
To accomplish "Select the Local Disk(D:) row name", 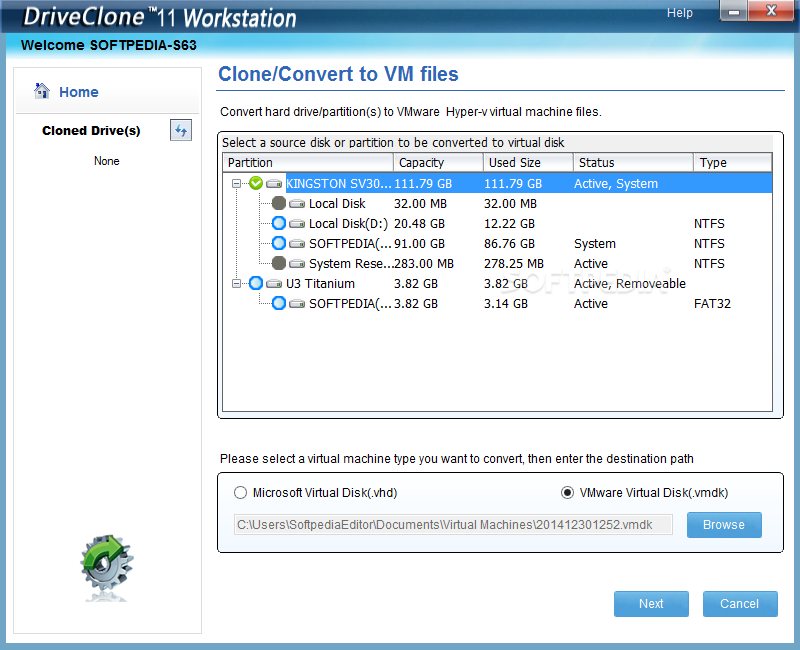I will click(x=348, y=223).
